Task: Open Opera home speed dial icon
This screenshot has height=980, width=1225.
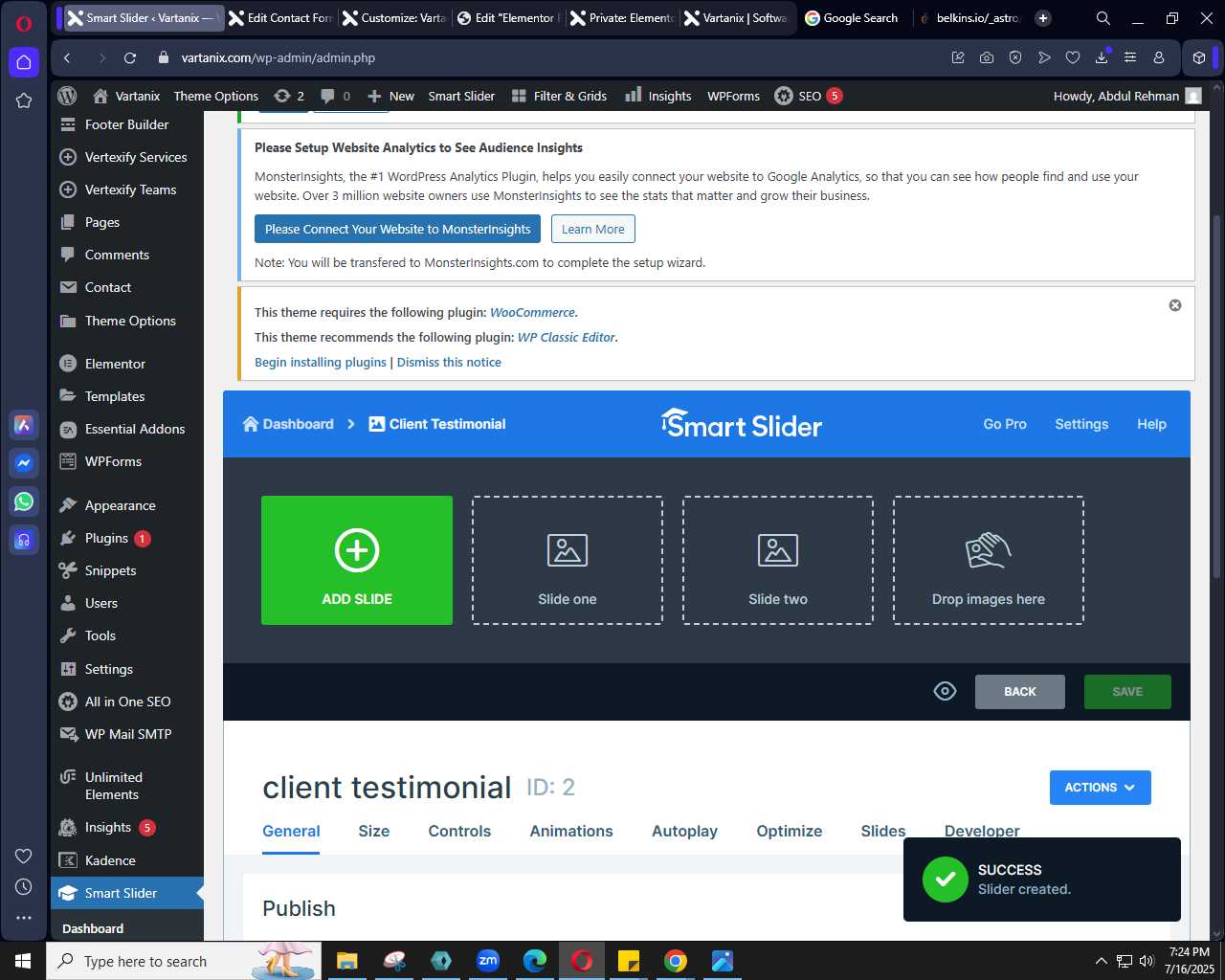Action: [x=24, y=62]
